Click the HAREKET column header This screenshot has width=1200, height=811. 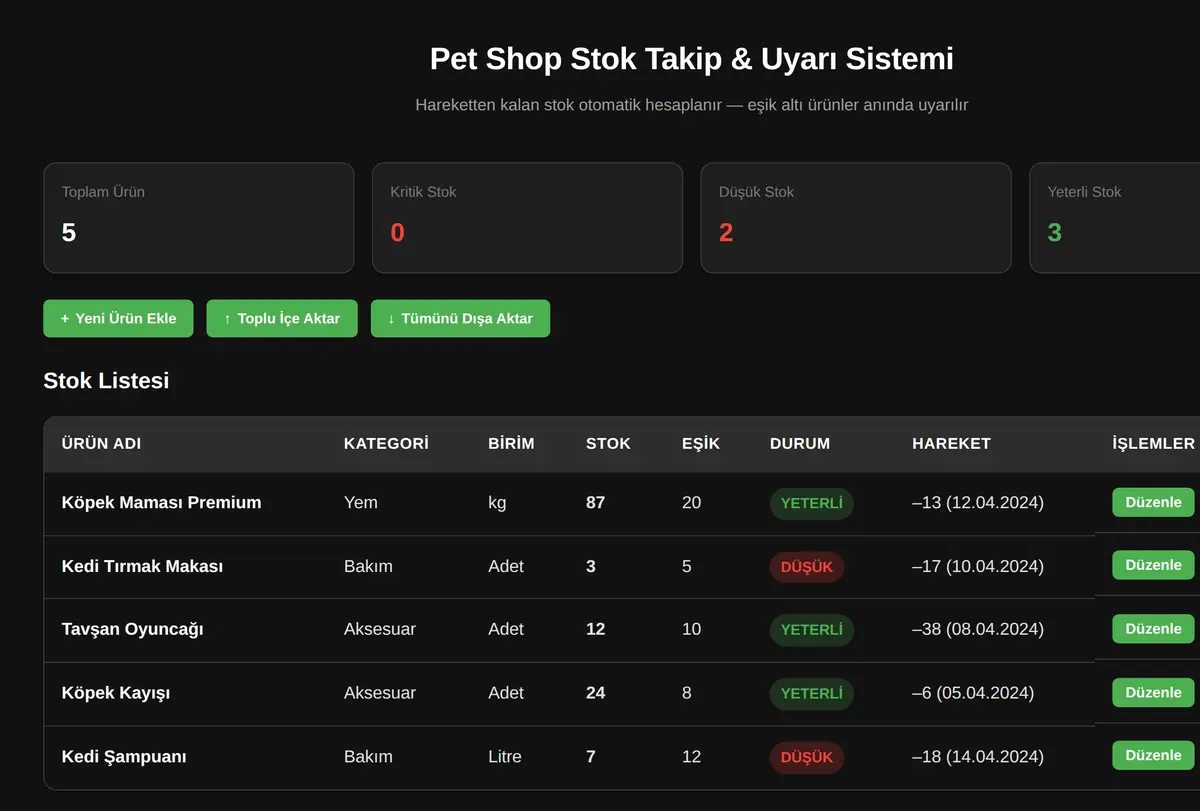(x=951, y=444)
